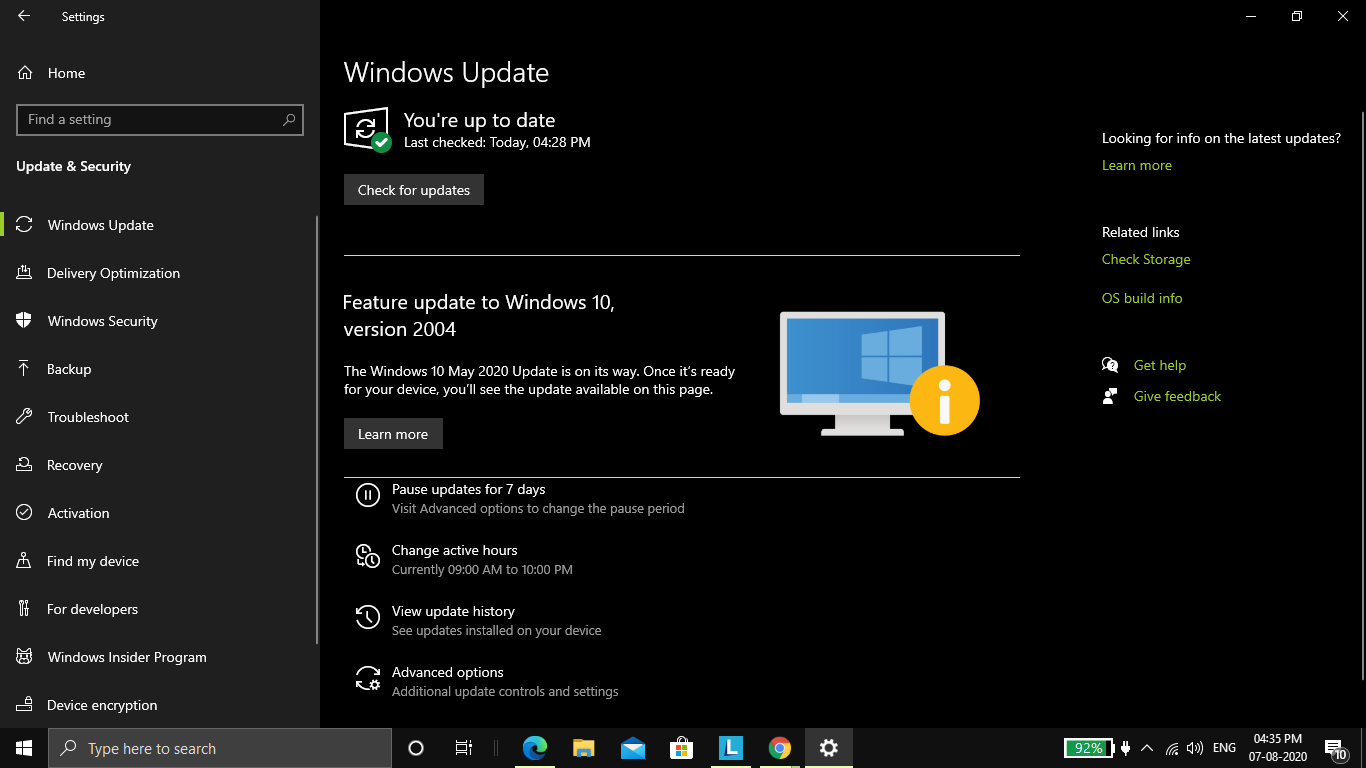Open Task View on the taskbar

[464, 748]
